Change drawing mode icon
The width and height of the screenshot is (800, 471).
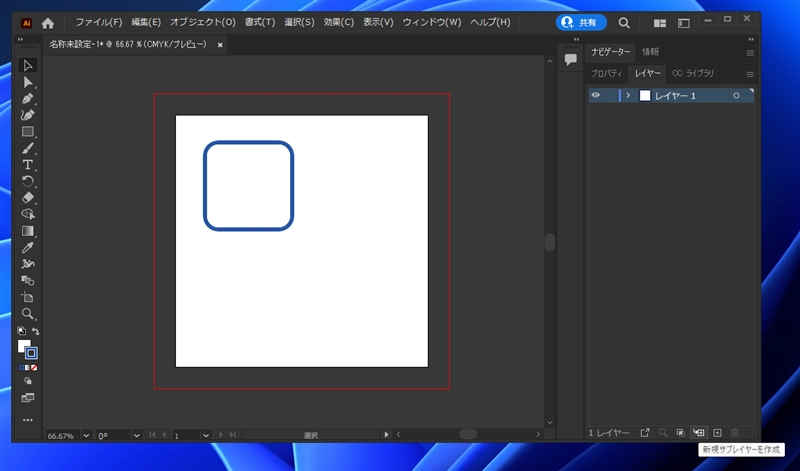tap(28, 381)
